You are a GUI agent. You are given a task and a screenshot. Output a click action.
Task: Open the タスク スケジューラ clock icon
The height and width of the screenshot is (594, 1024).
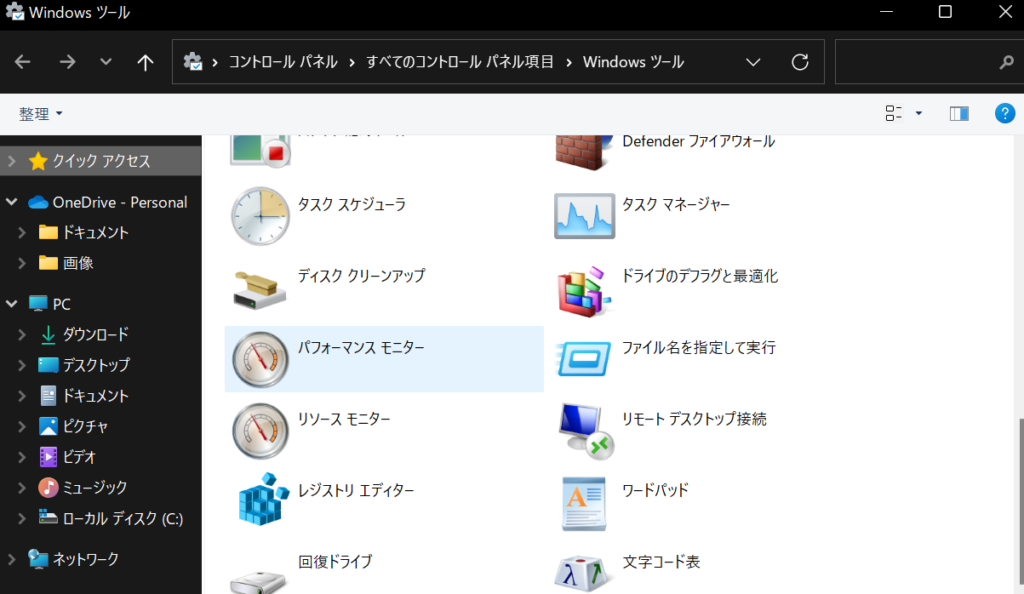click(260, 216)
